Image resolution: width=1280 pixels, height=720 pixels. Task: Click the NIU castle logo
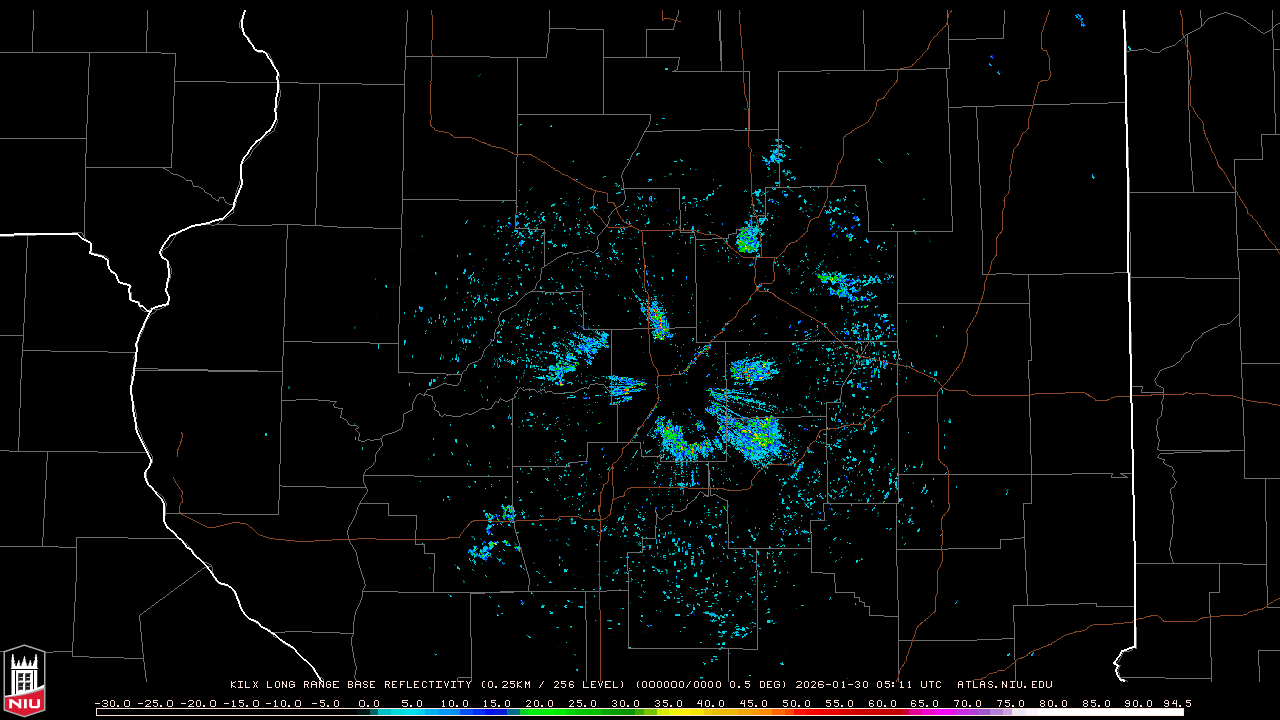[x=24, y=681]
